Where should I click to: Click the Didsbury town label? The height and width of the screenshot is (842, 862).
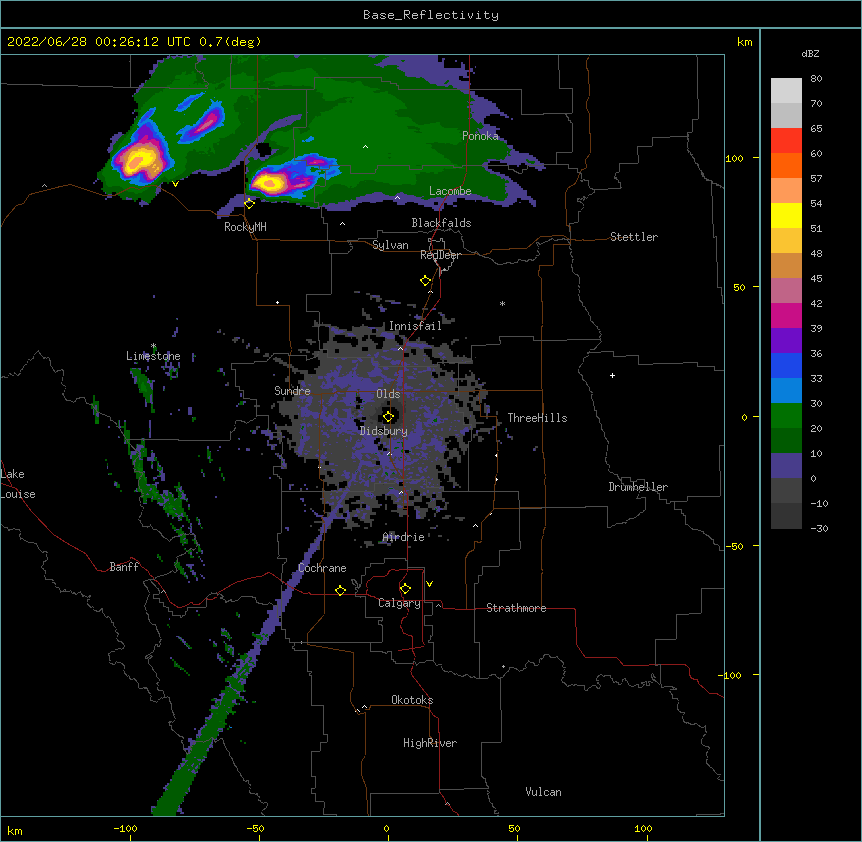coord(384,431)
